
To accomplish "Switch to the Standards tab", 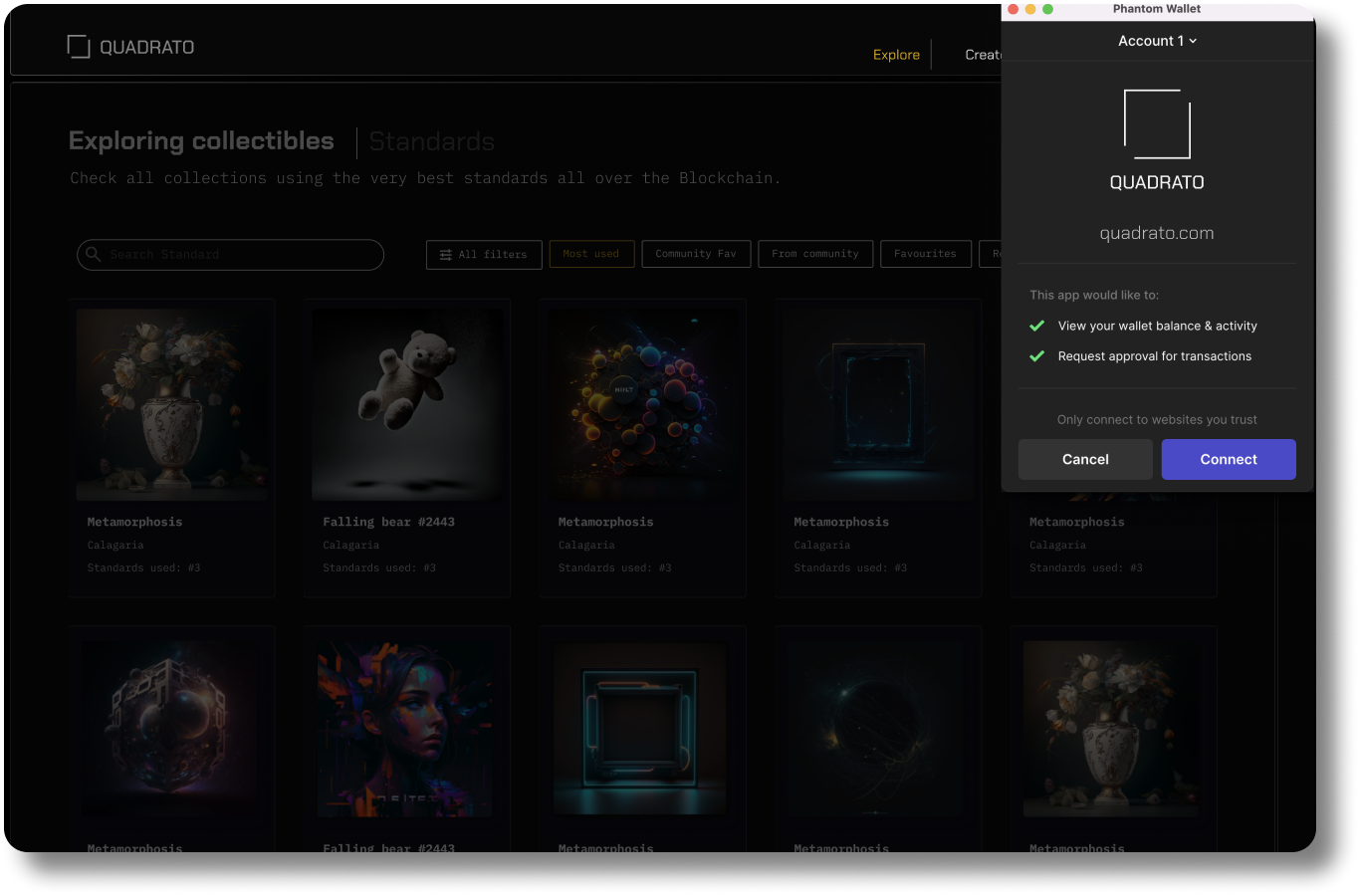I will [x=432, y=142].
